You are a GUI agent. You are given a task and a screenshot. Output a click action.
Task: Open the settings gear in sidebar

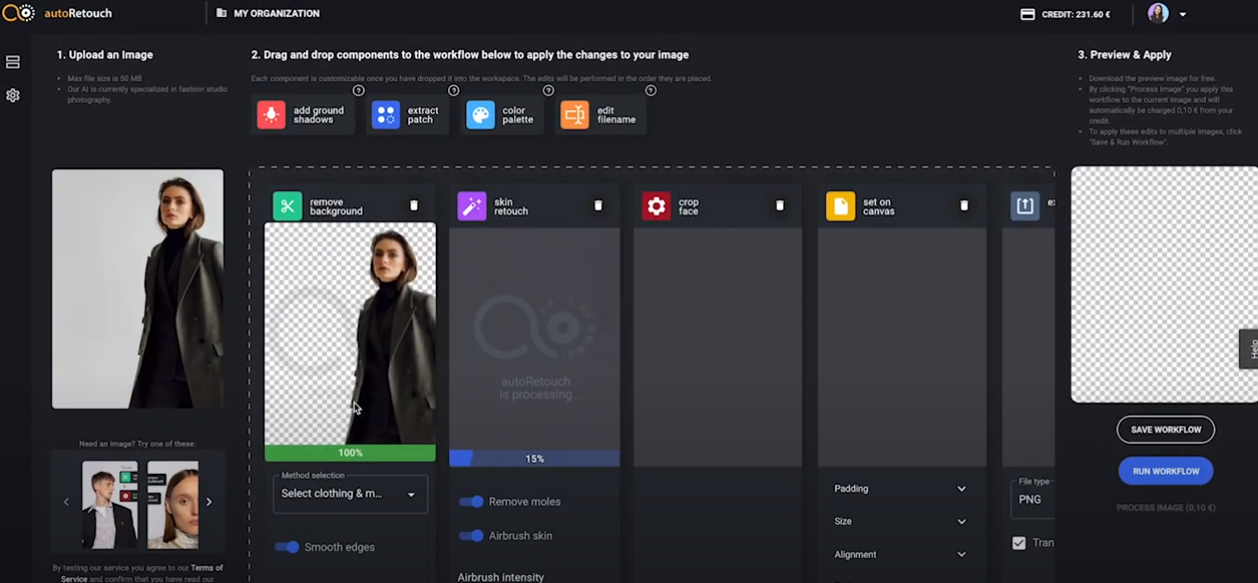13,96
